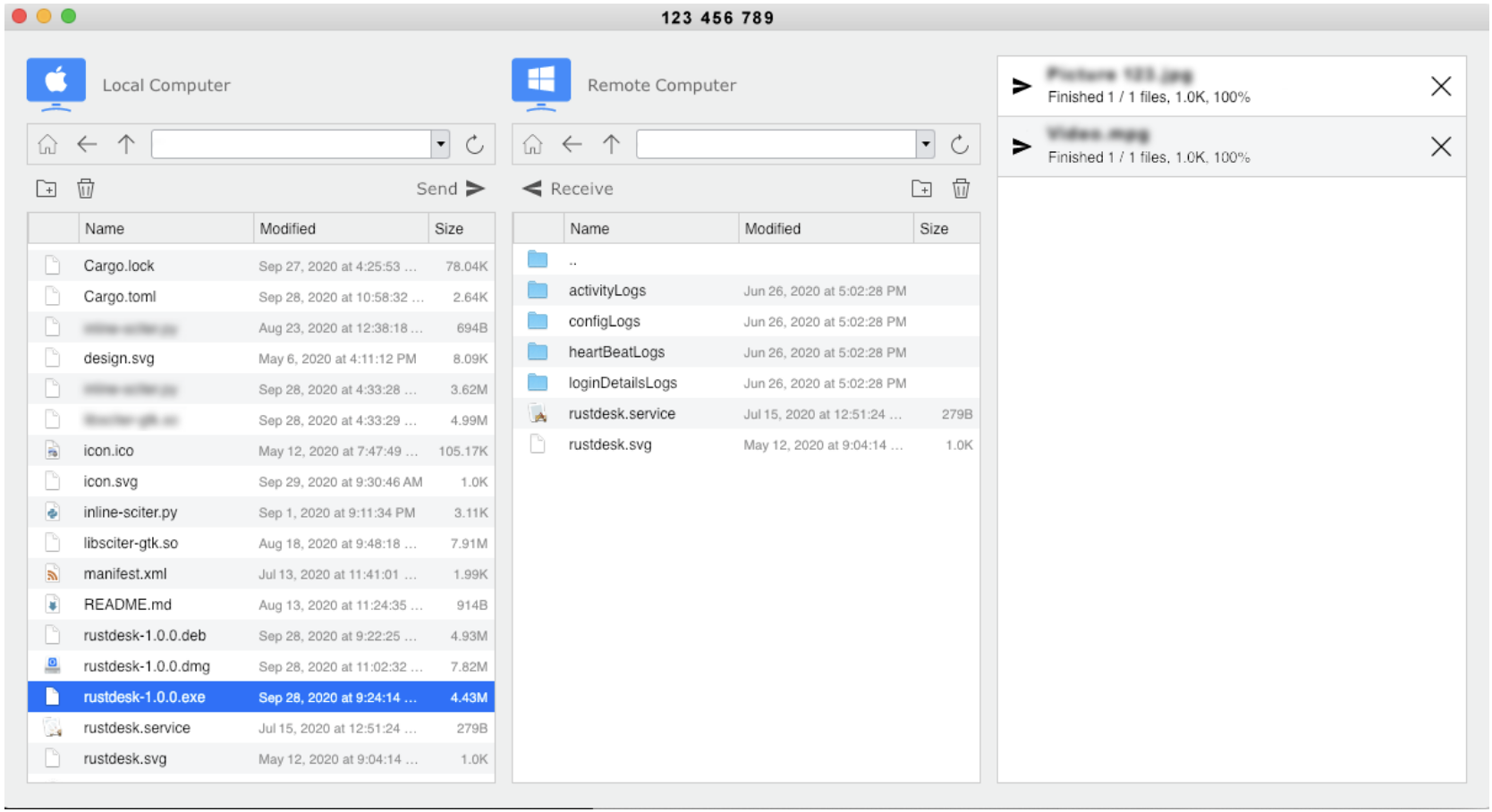
Task: Refresh the remote computer file list
Action: [960, 144]
